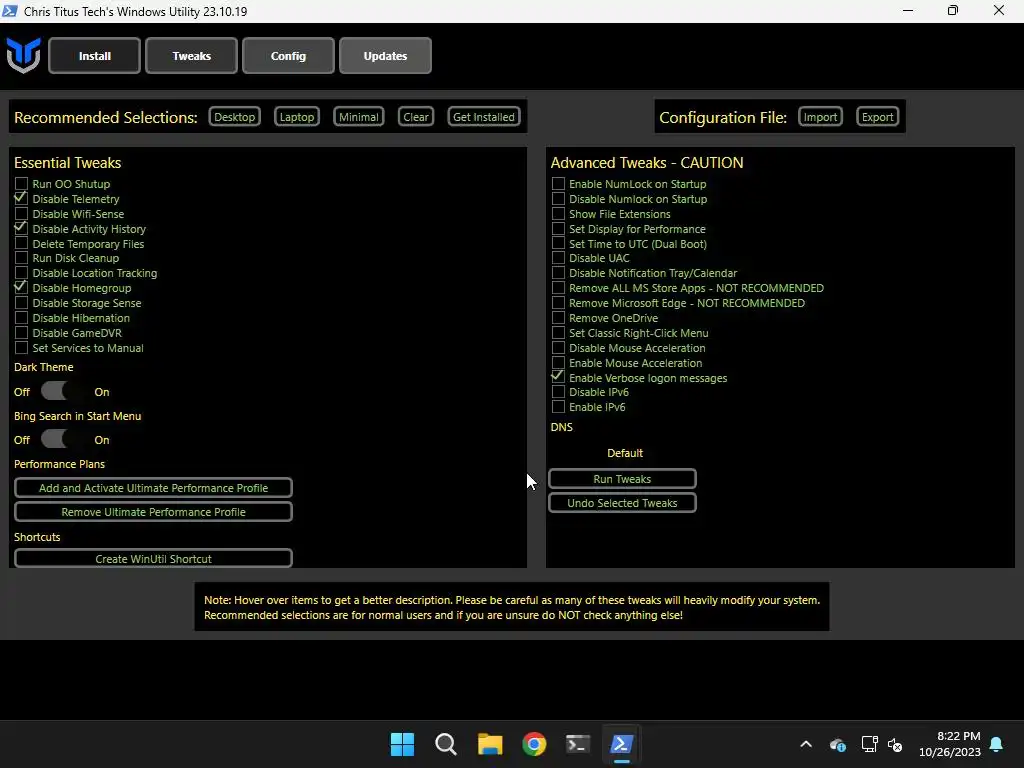Check Disable IPv6

click(x=558, y=392)
